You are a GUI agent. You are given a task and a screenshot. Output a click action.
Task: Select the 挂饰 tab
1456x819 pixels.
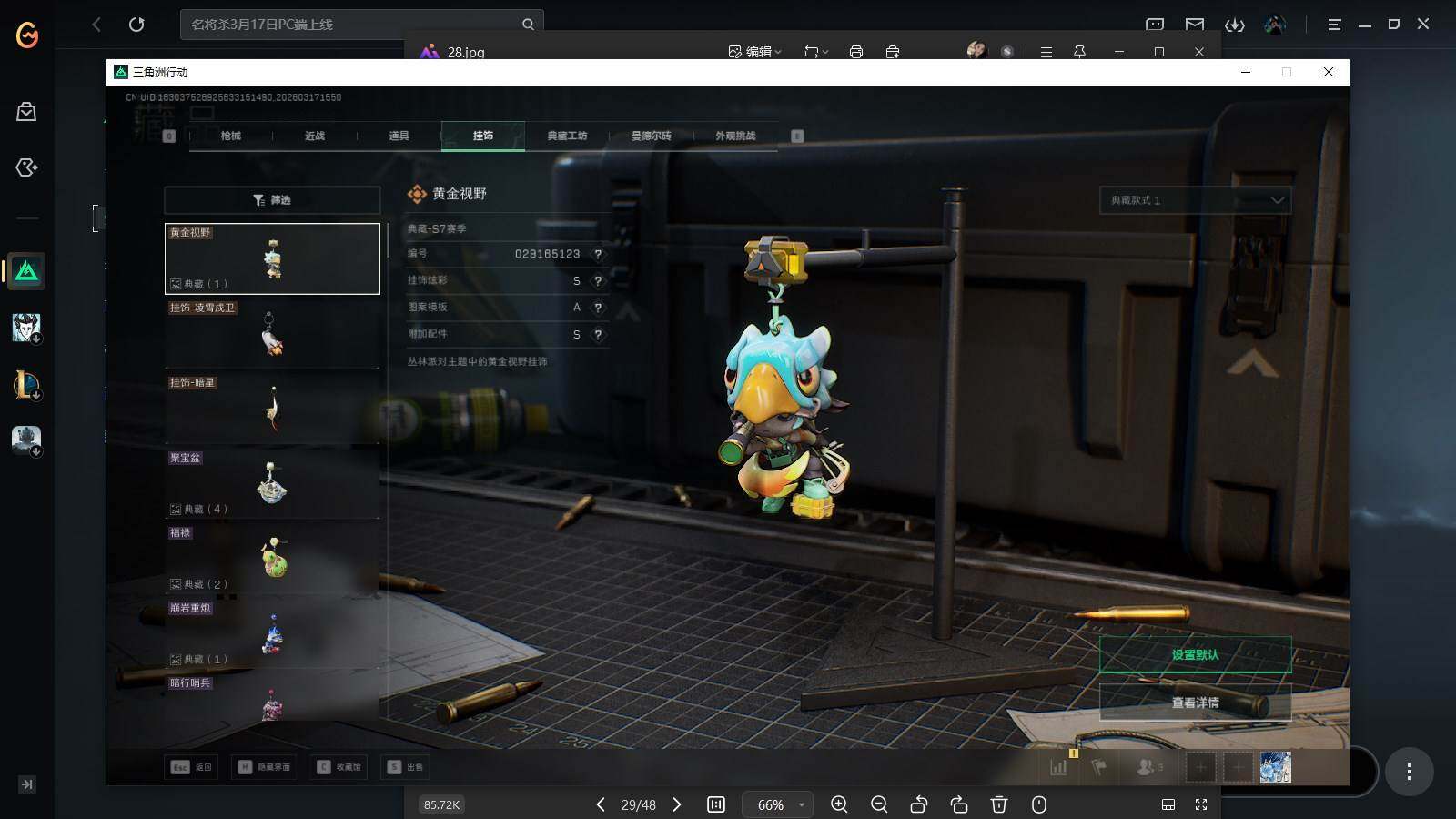(483, 136)
